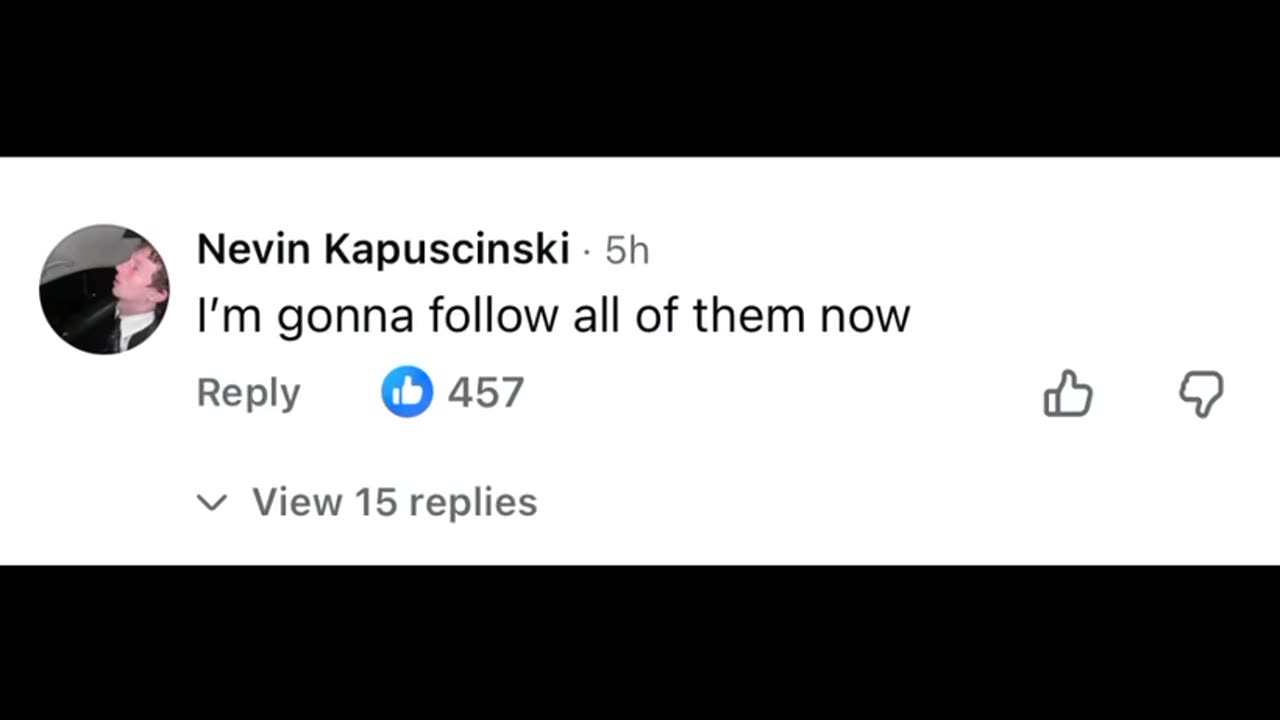
Task: Click the black bar below the comment
Action: 640,642
